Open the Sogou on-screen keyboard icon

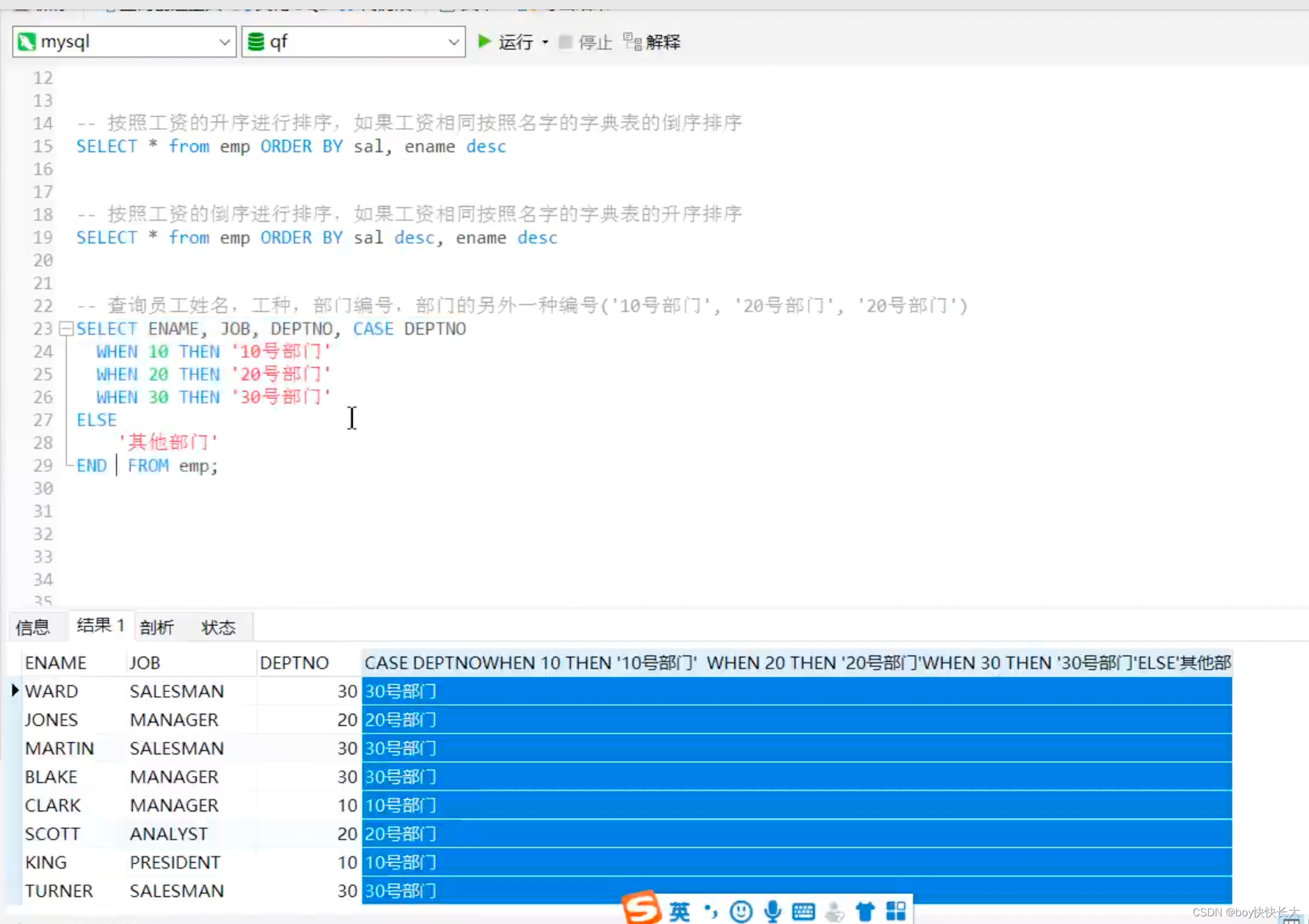coord(804,910)
